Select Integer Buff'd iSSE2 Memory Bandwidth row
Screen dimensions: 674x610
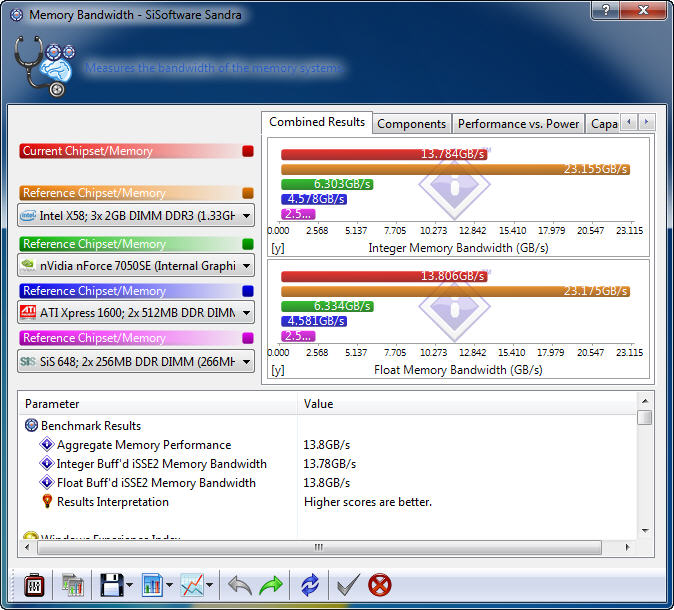click(x=153, y=464)
